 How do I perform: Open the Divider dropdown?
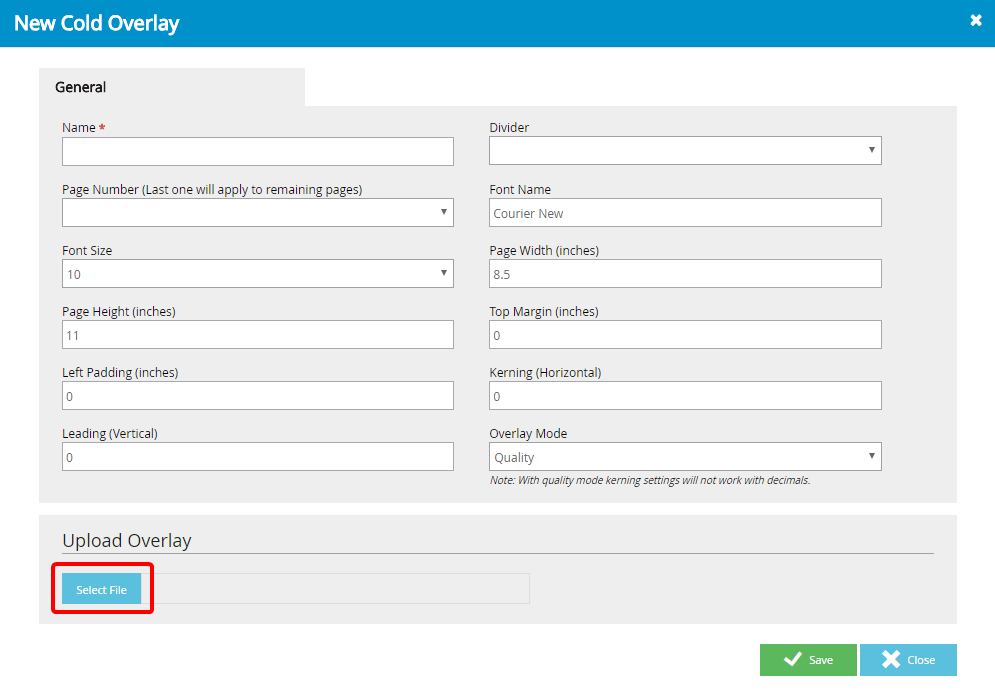(684, 151)
